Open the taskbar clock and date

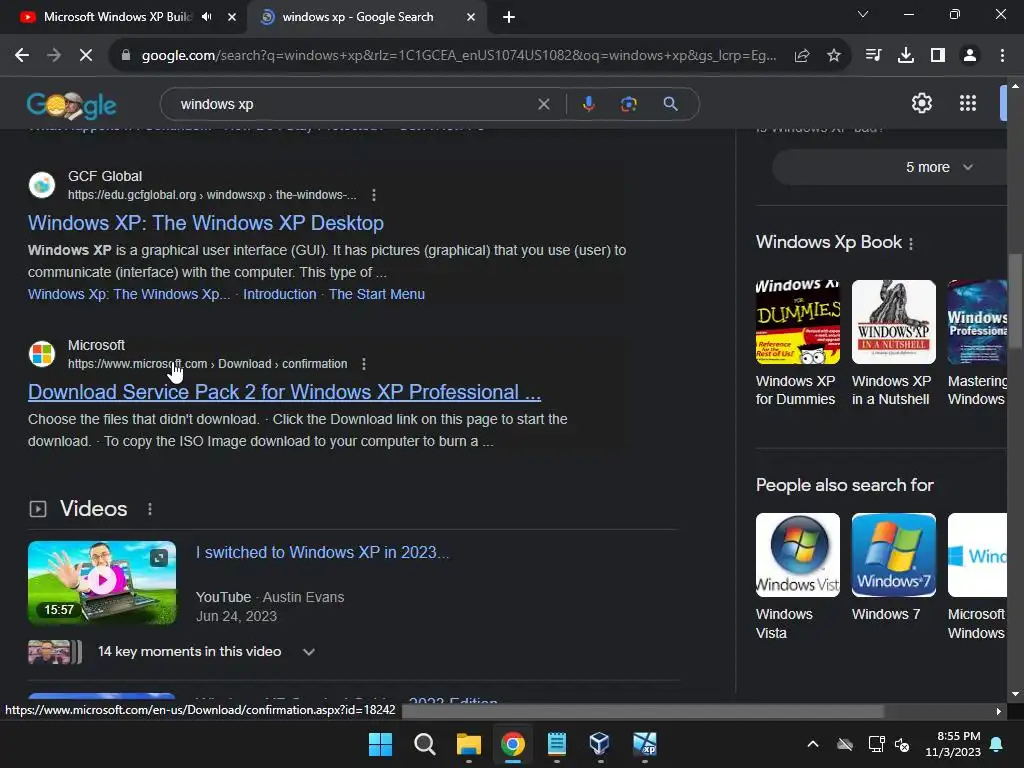click(x=953, y=744)
